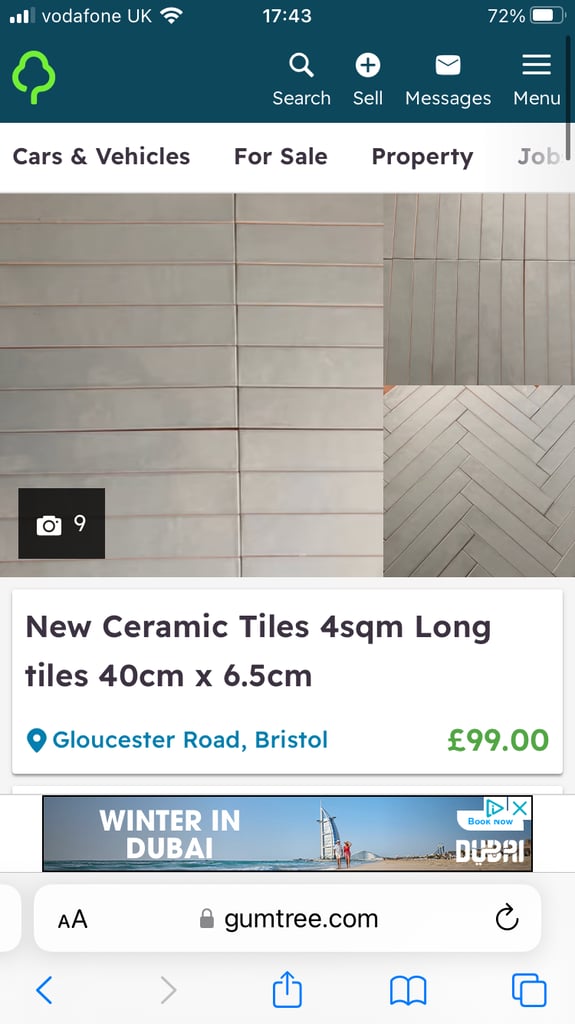View the herringbone tile thumbnail
Viewport: 575px width, 1024px height.
coord(479,481)
